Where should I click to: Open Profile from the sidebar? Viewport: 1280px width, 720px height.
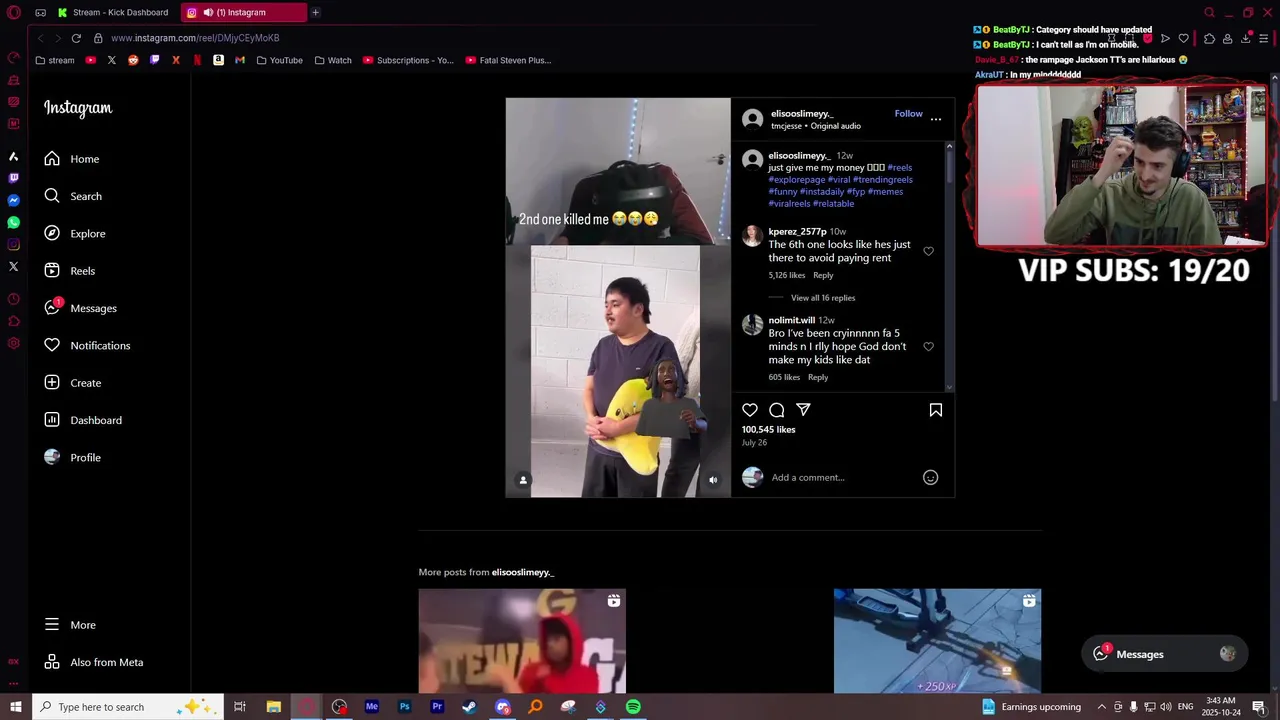click(x=73, y=457)
